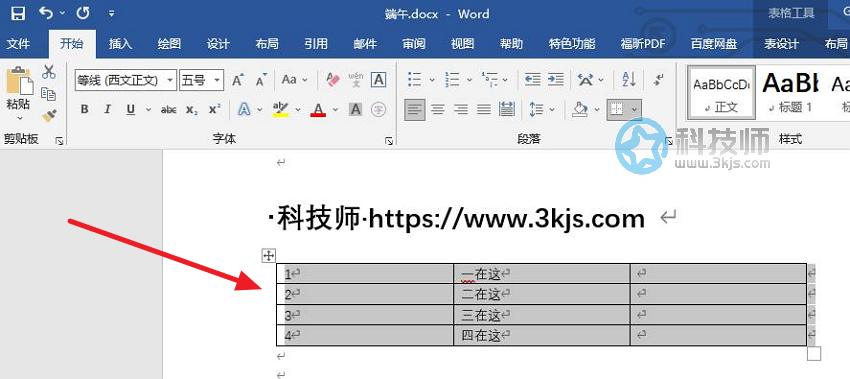Viewport: 850px width, 379px height.
Task: Align text right
Action: click(461, 110)
